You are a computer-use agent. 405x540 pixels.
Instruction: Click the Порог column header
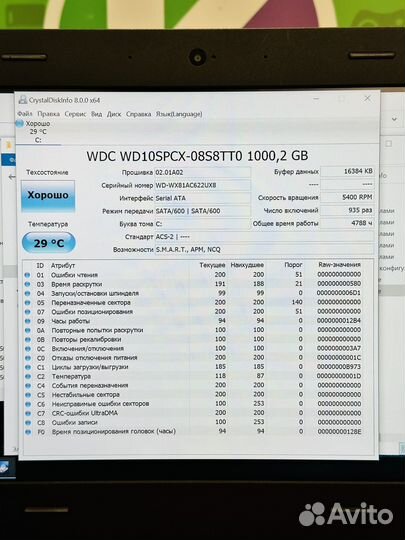(293, 264)
